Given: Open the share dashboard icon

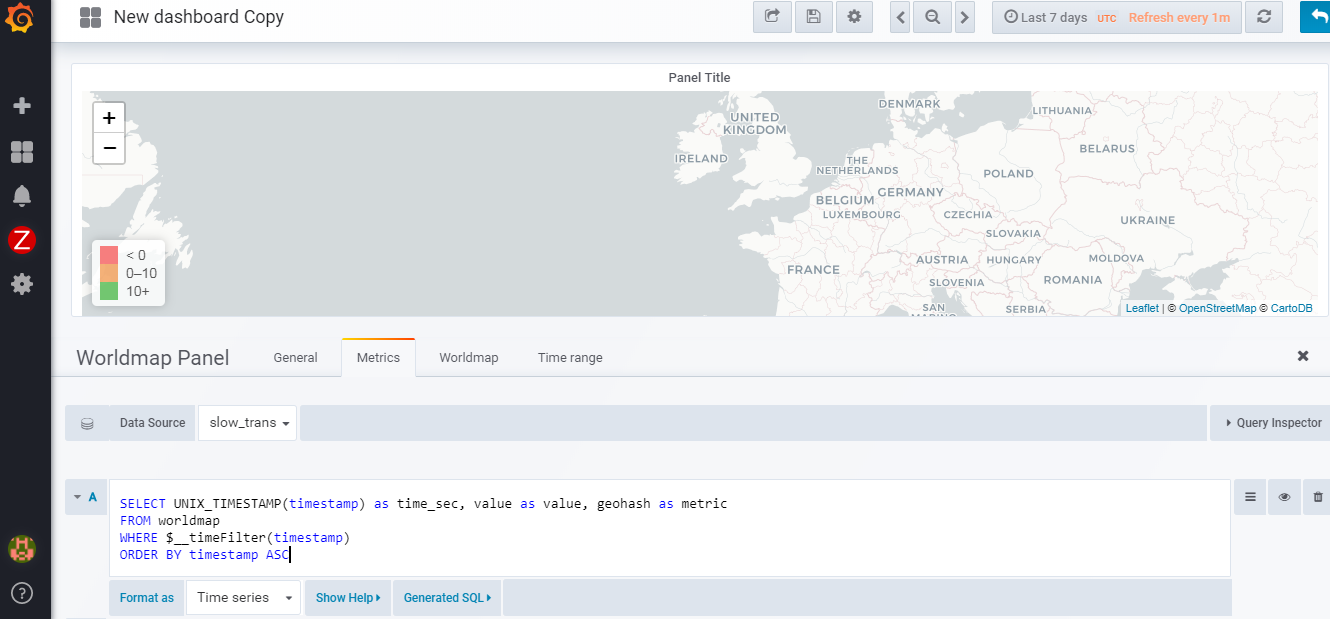Looking at the screenshot, I should [771, 17].
